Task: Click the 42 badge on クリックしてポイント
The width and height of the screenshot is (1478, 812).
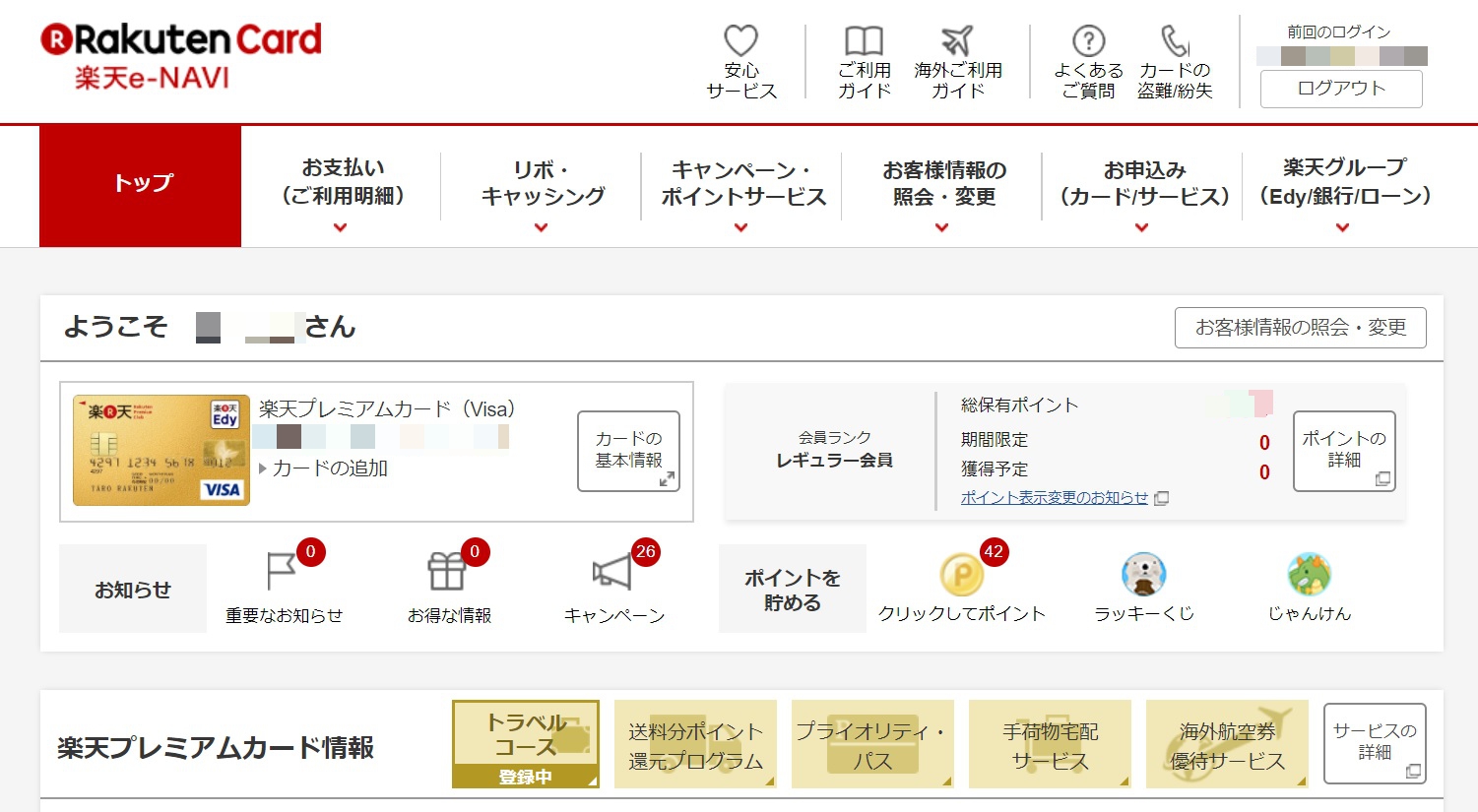Action: [x=994, y=552]
